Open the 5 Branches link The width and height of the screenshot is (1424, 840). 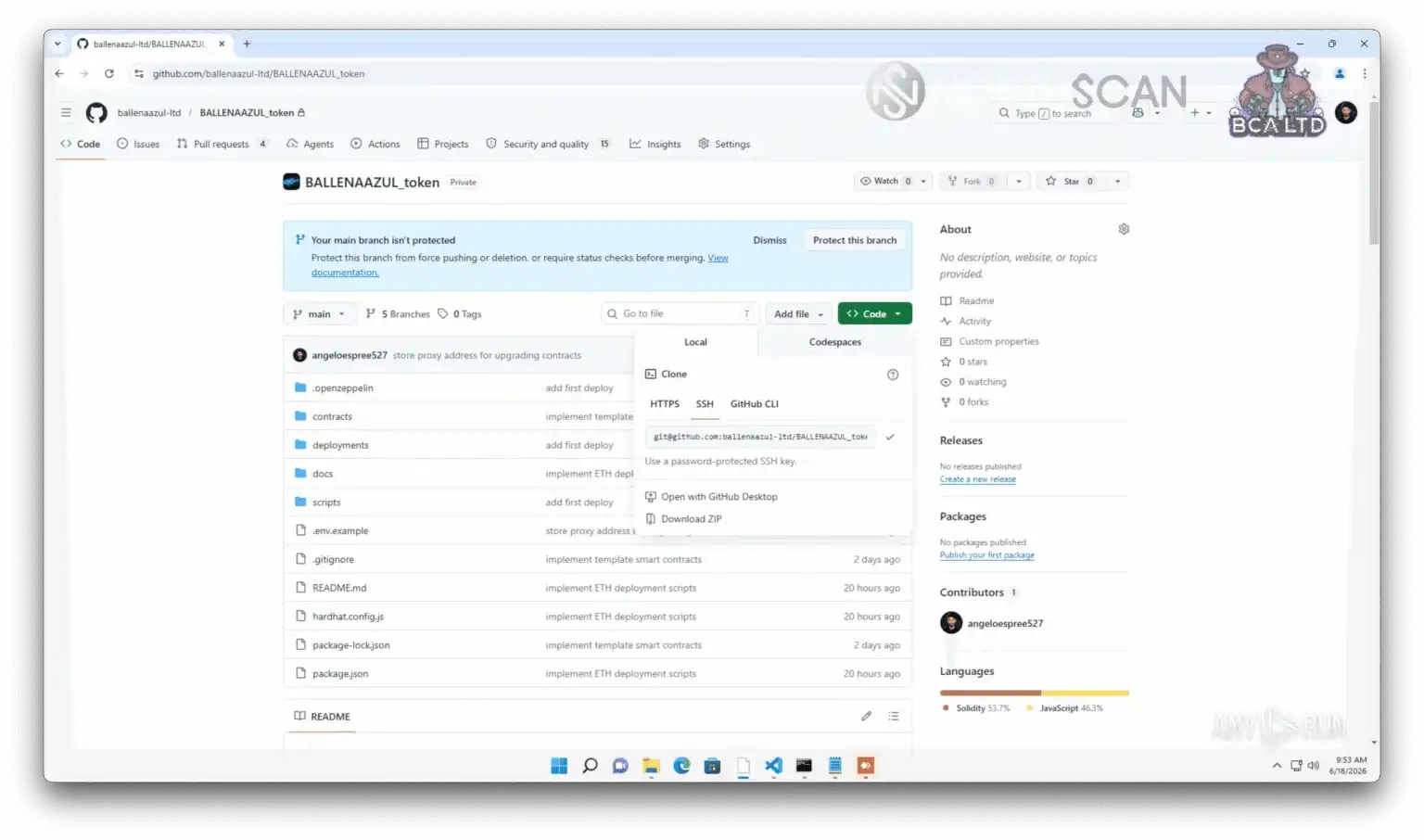tap(398, 314)
